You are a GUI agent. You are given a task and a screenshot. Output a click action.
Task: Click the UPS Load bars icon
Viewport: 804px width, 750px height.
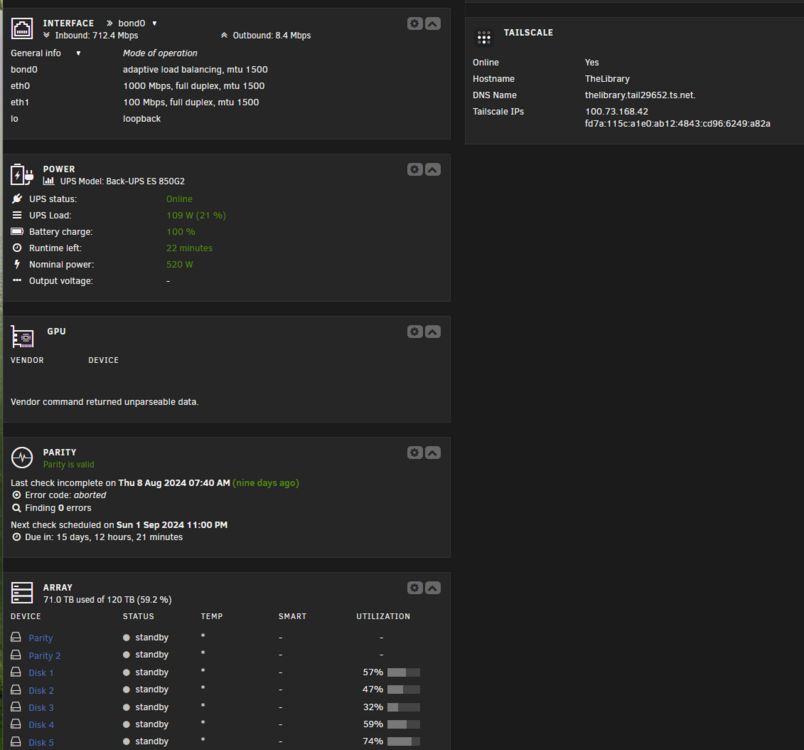point(17,215)
